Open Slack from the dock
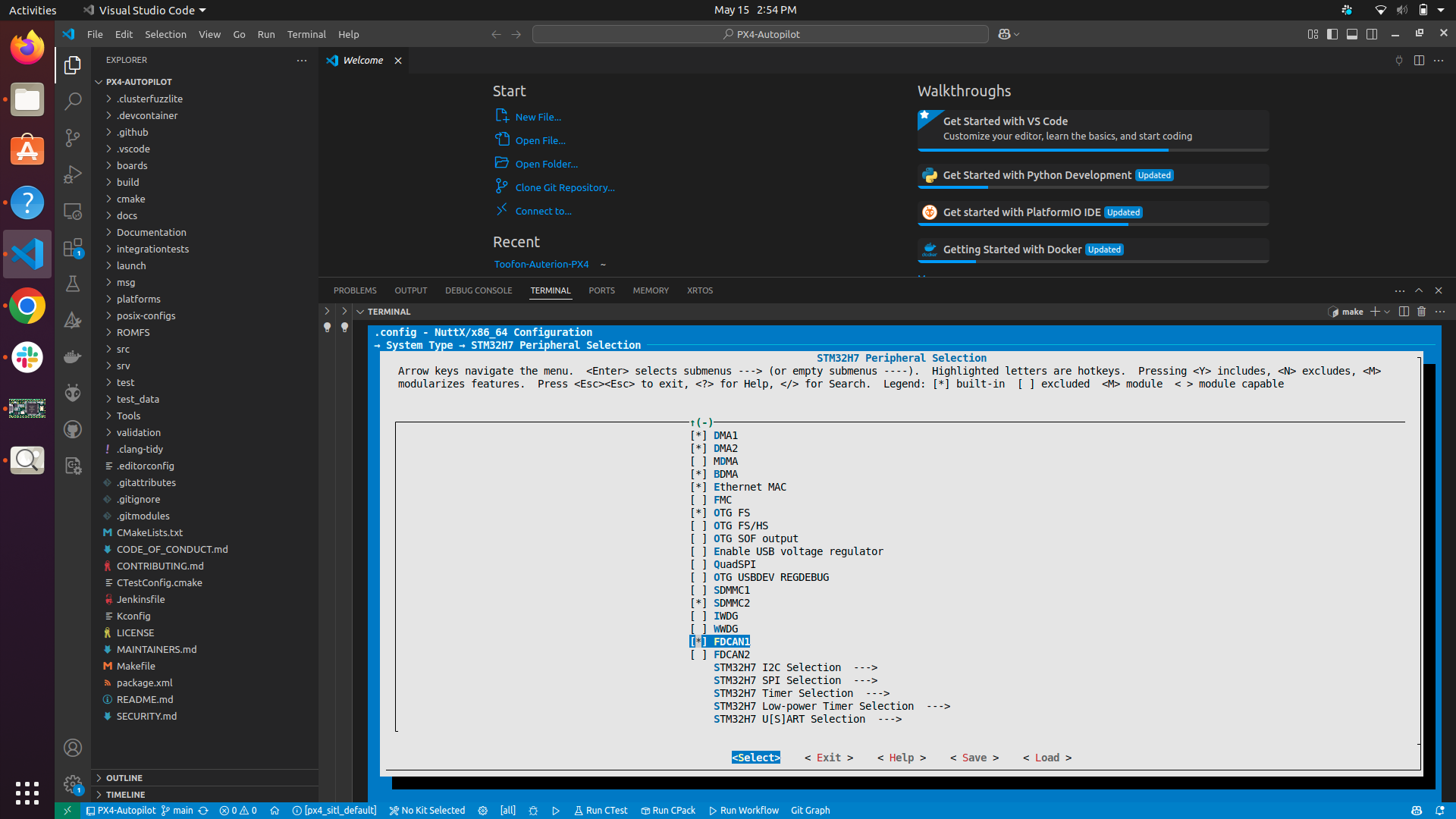The height and width of the screenshot is (819, 1456). [27, 357]
